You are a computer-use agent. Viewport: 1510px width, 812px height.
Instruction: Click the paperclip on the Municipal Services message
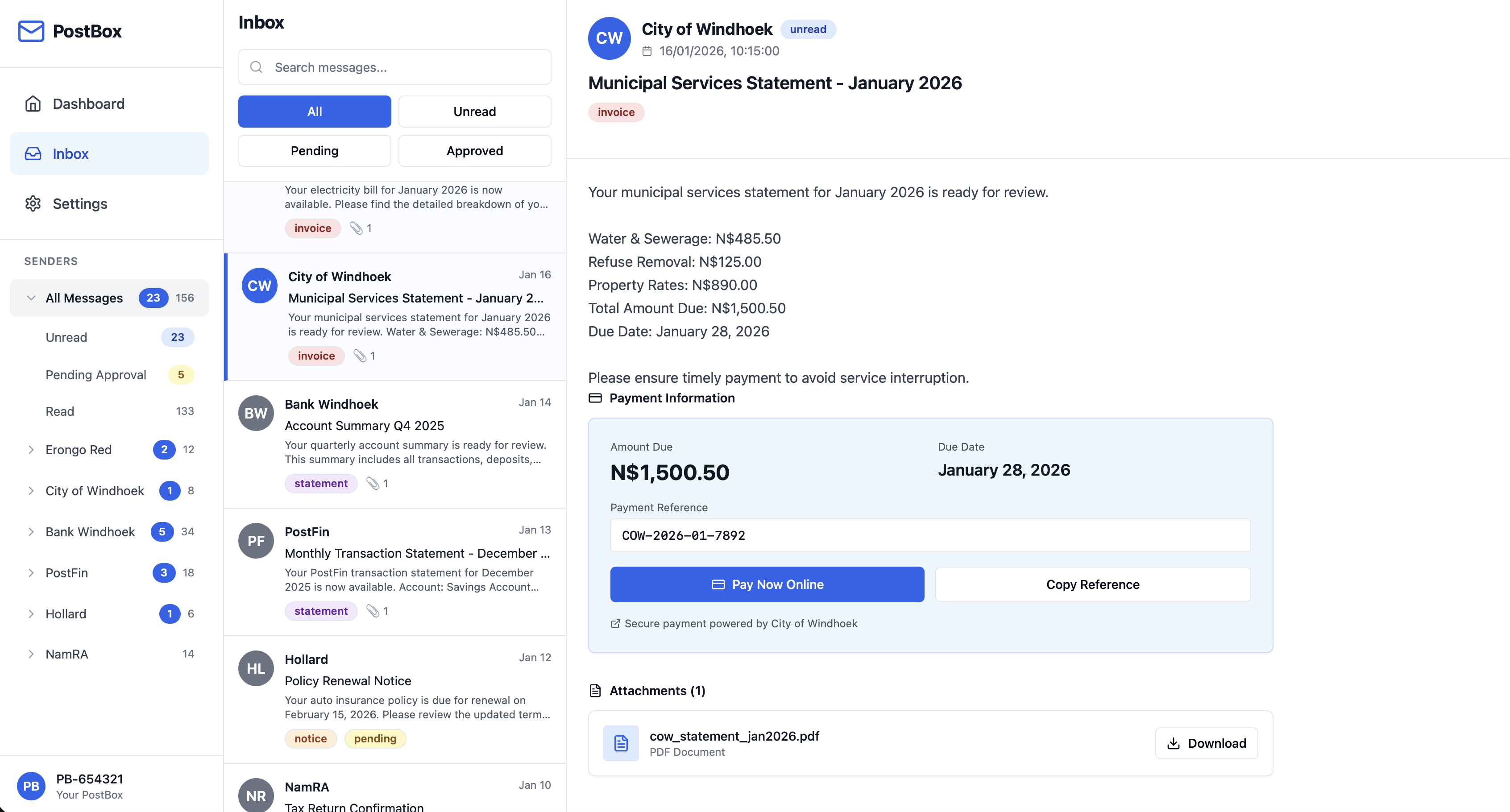pyautogui.click(x=359, y=355)
